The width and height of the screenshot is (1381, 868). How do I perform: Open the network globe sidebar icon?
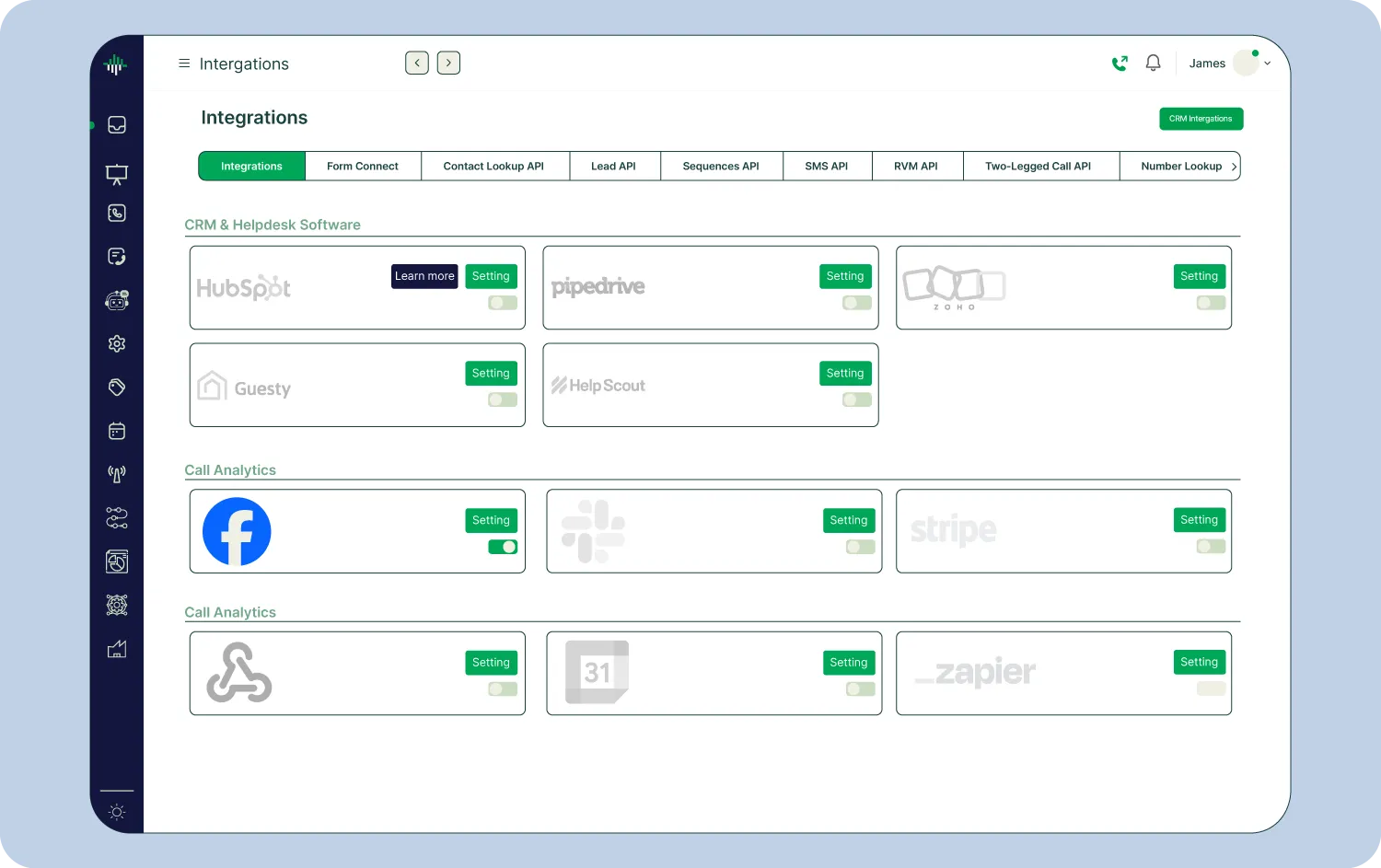point(117,605)
